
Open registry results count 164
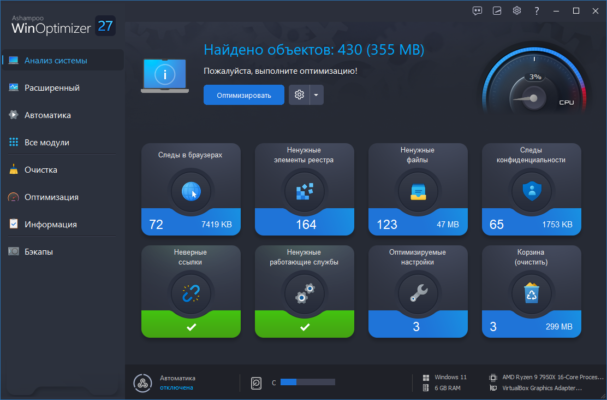click(306, 225)
